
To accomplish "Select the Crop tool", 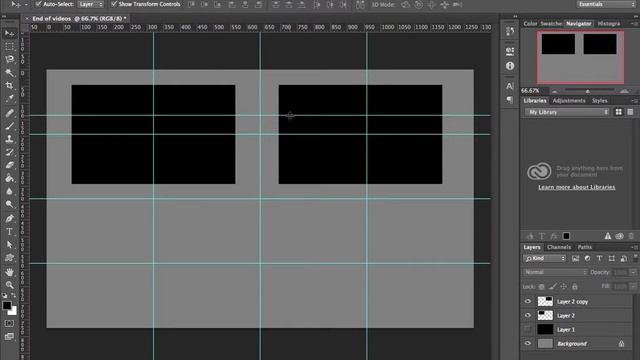I will pyautogui.click(x=9, y=86).
